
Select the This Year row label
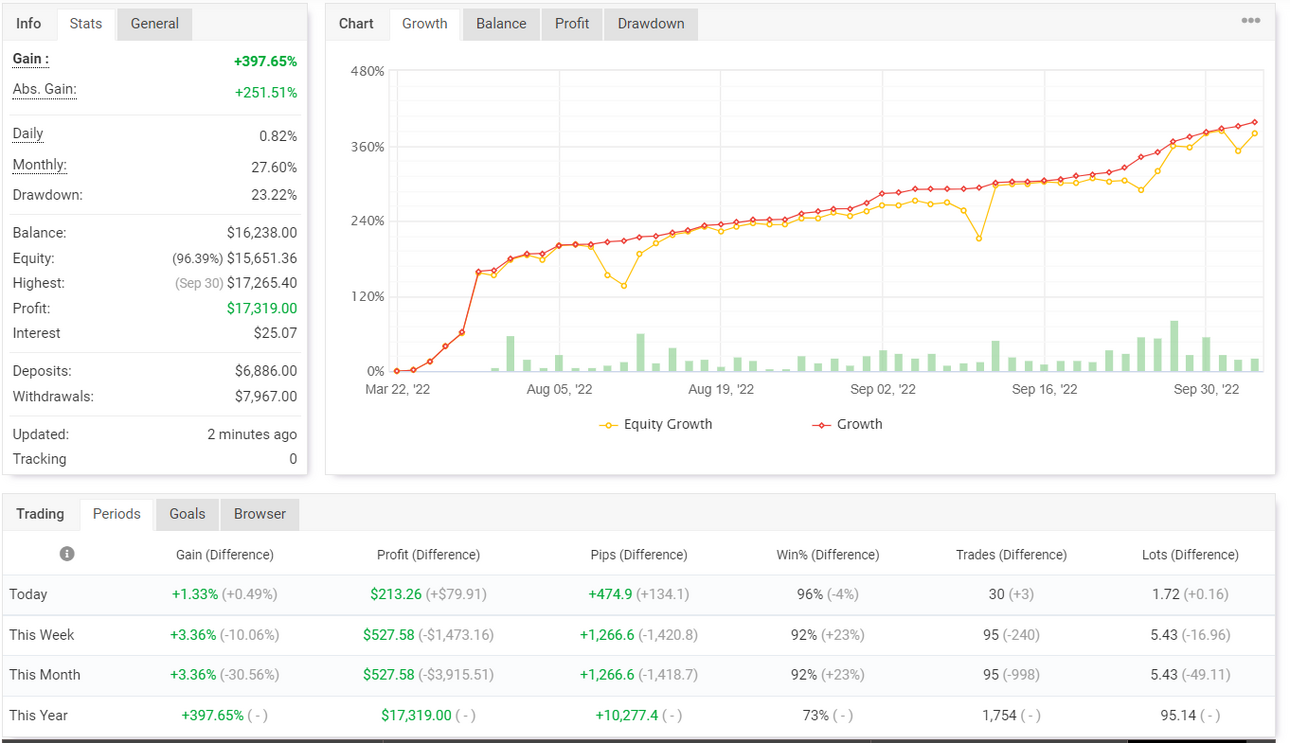coord(38,715)
